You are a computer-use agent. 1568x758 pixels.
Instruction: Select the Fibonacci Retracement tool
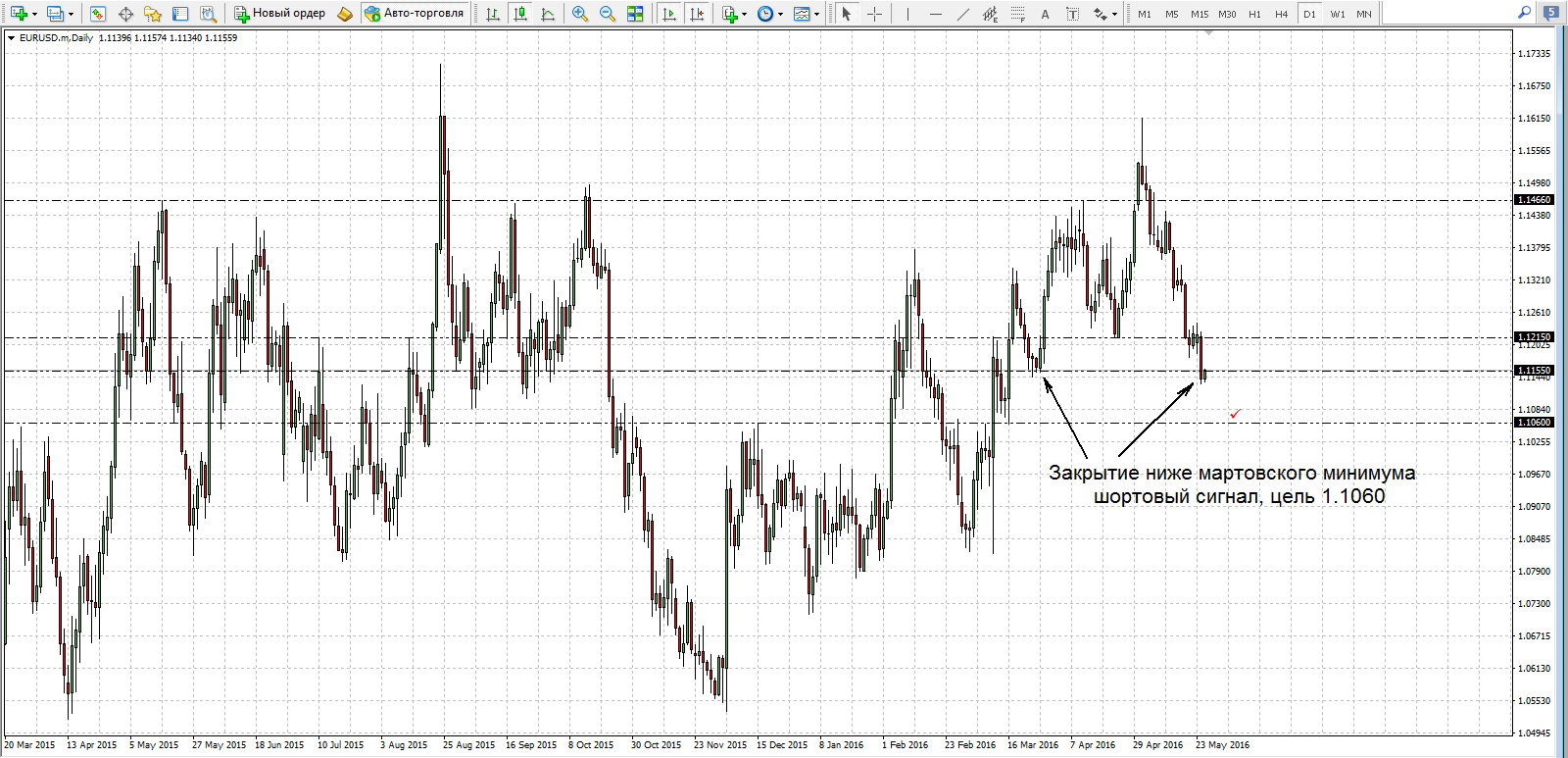coord(1017,14)
